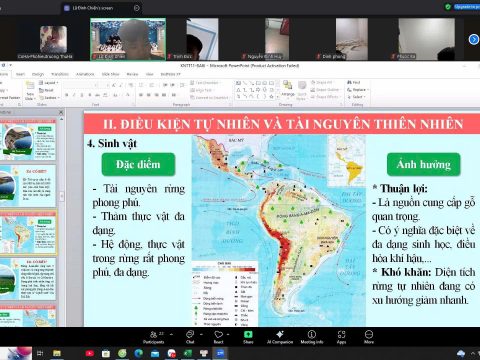Click the South America map image
This screenshot has width=480, height=360.
[x=279, y=231]
